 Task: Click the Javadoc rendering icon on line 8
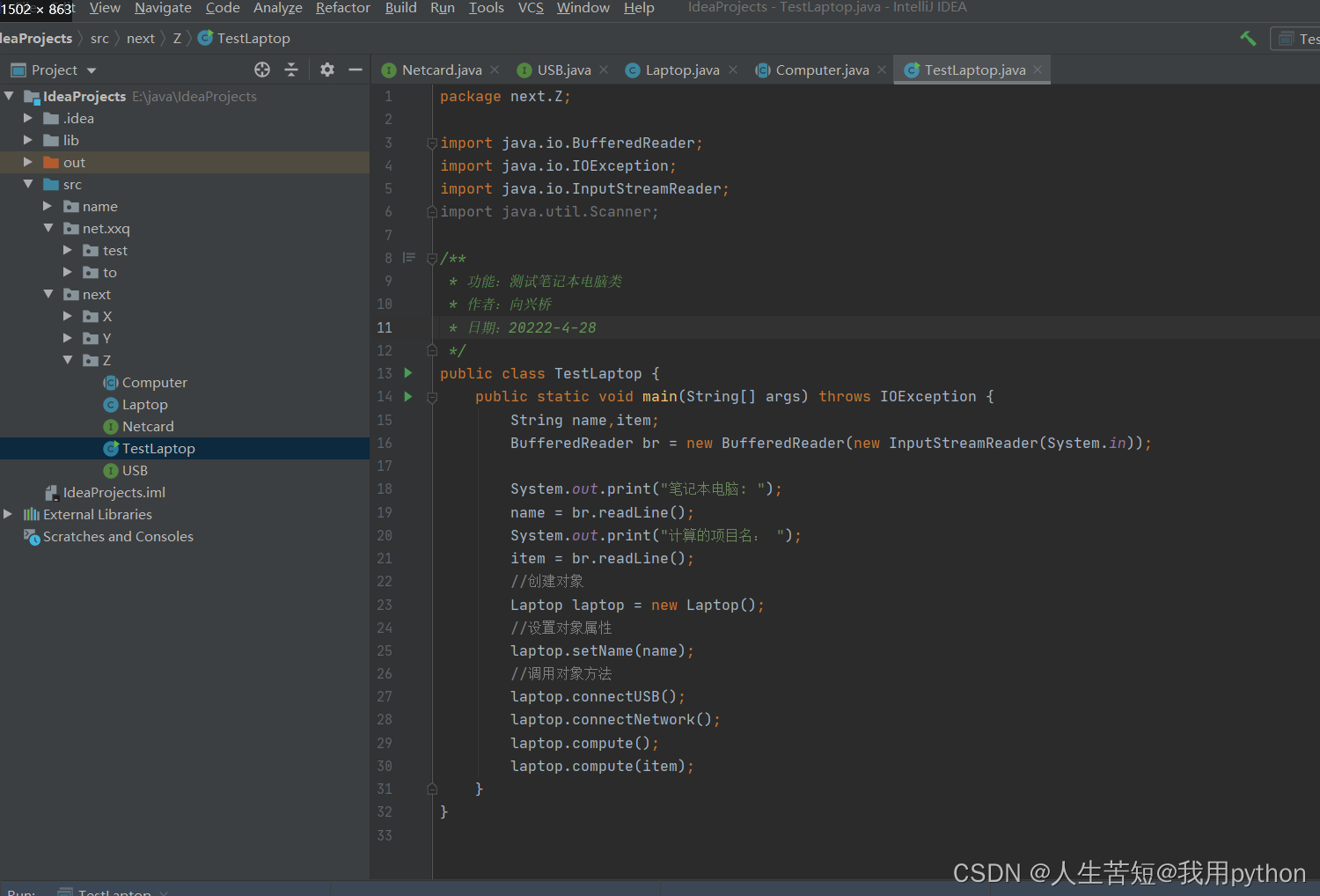click(x=409, y=258)
